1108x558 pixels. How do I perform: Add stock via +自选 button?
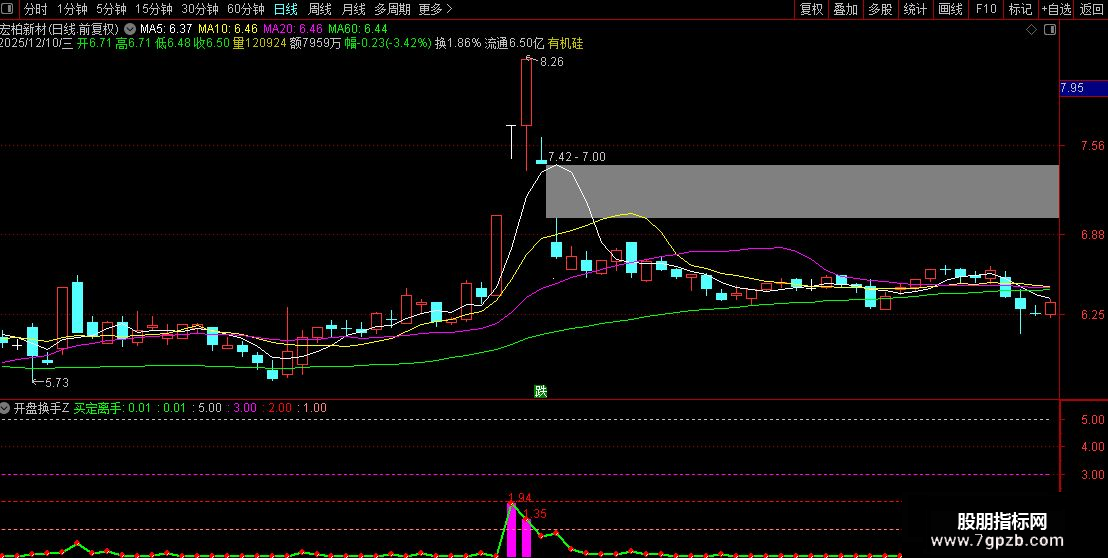click(1056, 9)
